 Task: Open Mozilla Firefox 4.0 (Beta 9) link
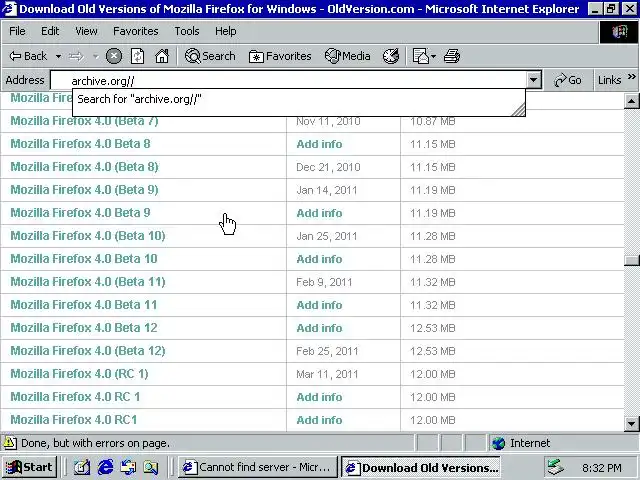[x=84, y=190]
